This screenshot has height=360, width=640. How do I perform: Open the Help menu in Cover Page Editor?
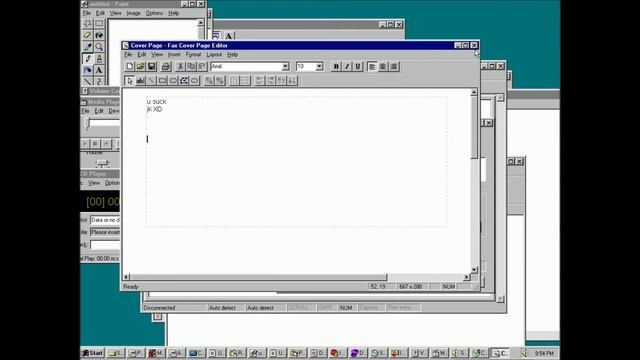pos(233,54)
